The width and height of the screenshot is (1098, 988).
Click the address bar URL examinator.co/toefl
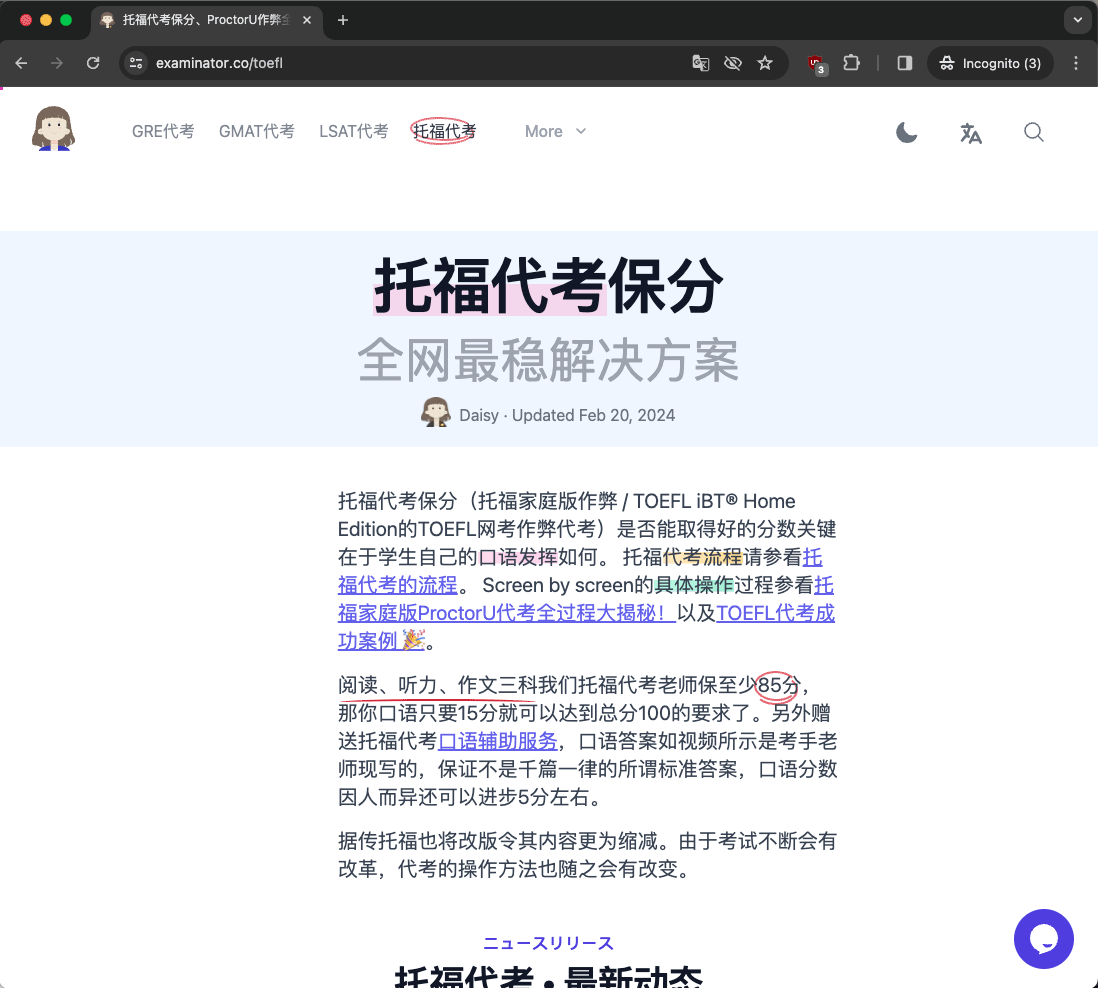(x=219, y=63)
